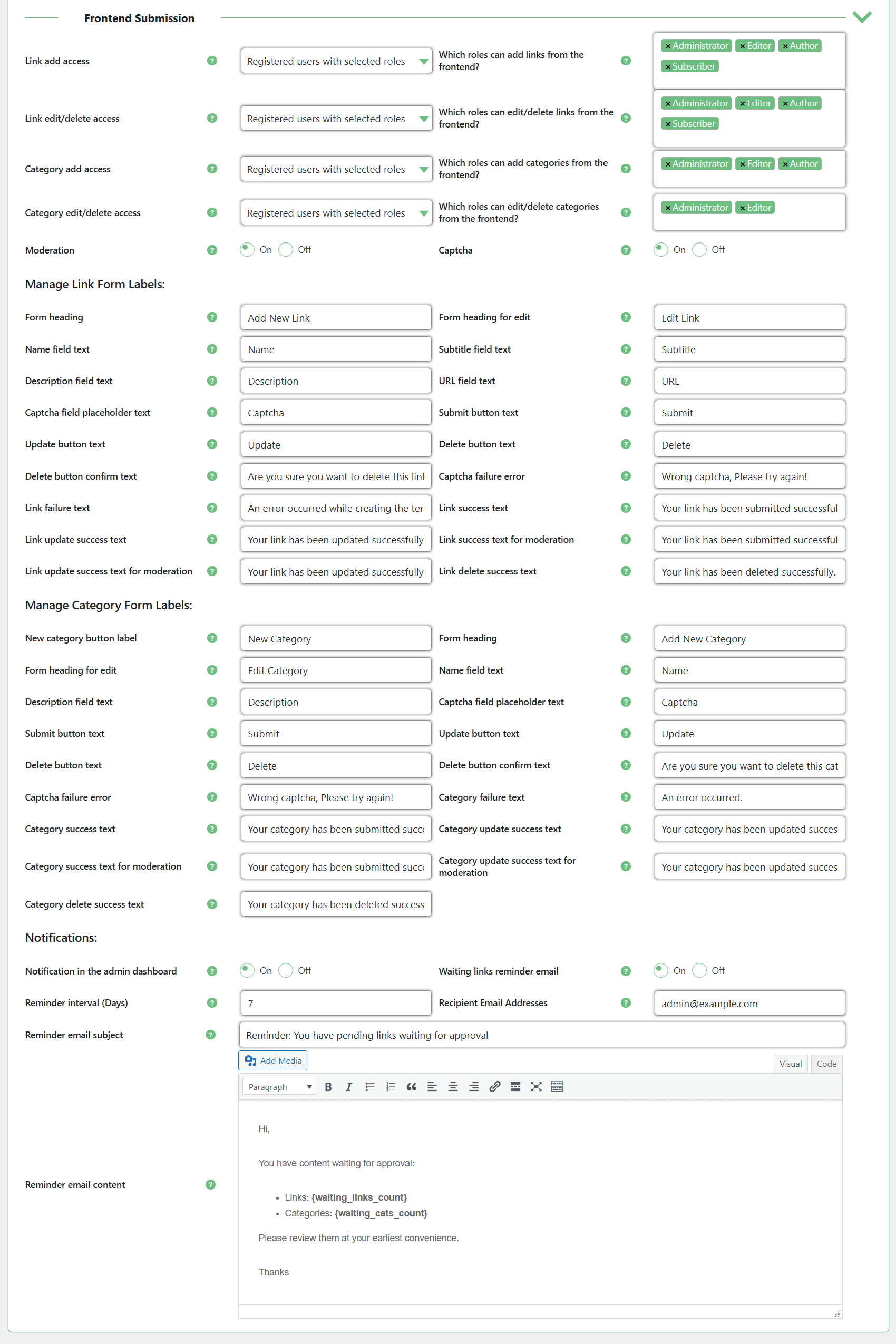Switch to the Visual editor tab
896x1344 pixels.
pyautogui.click(x=790, y=1064)
